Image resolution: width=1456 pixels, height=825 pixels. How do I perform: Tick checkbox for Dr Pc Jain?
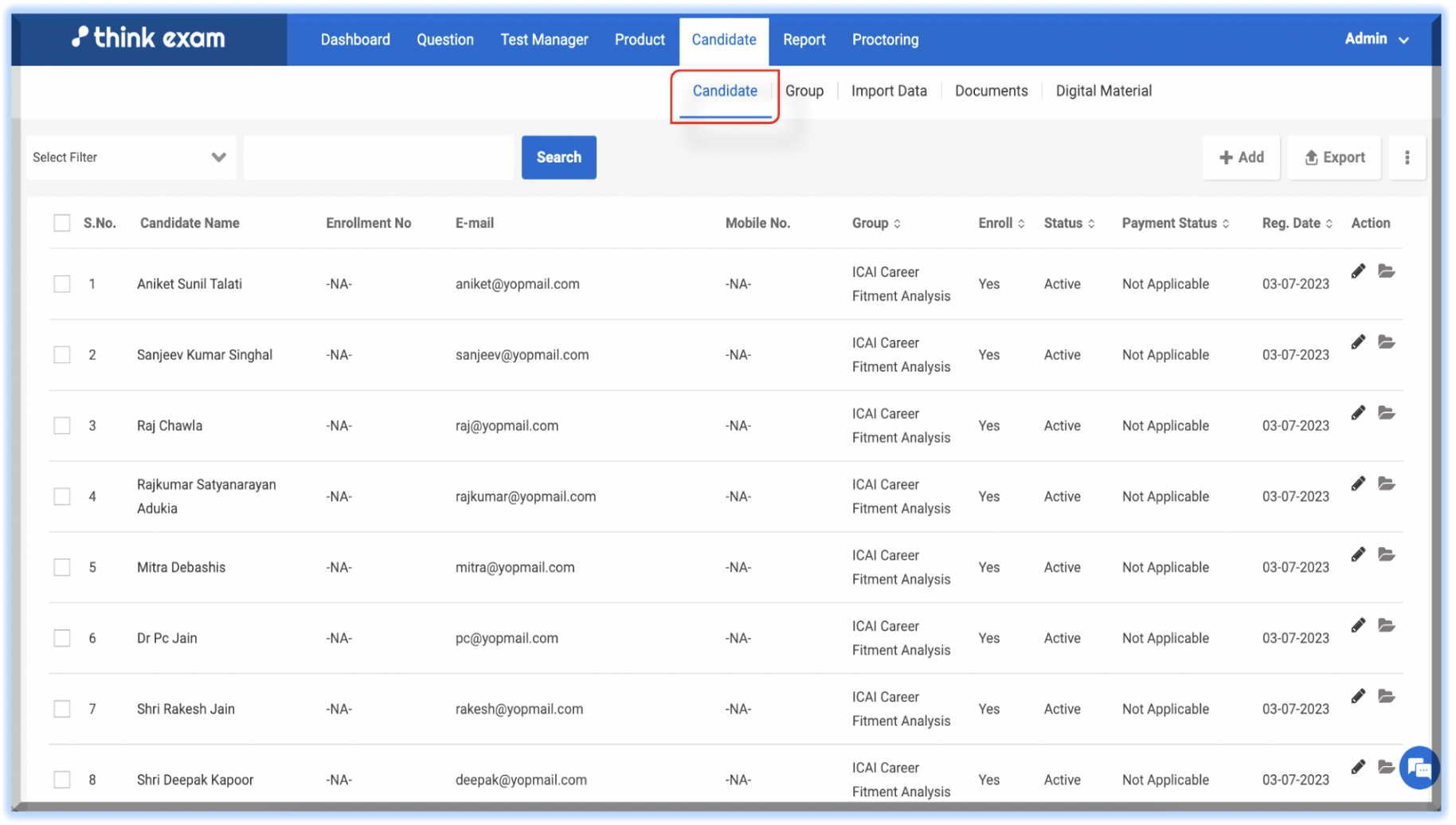click(x=62, y=639)
